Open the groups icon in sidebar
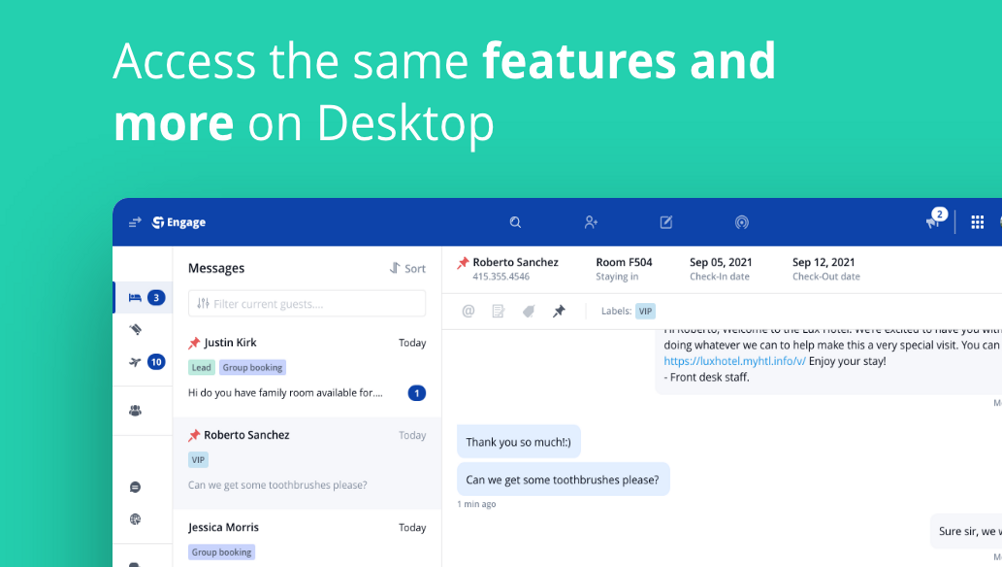 pyautogui.click(x=135, y=410)
